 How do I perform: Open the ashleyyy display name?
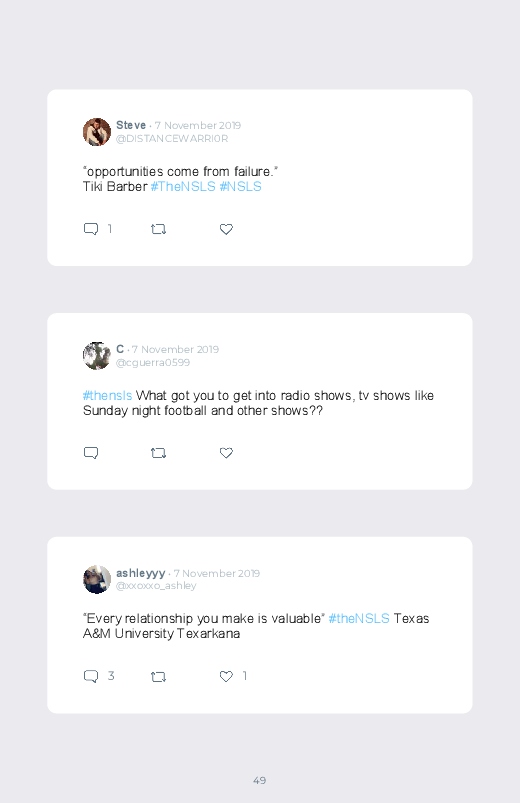coord(140,573)
